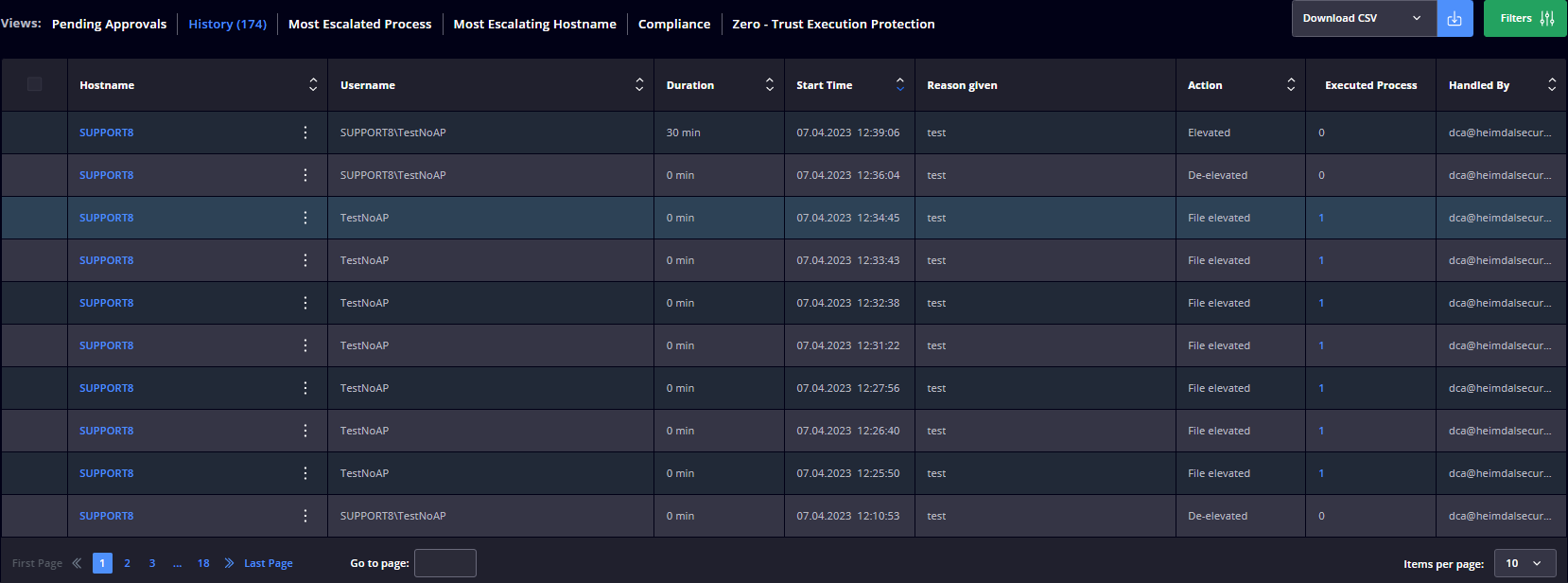Viewport: 1568px width, 583px height.
Task: Sort table by Duration column arrows
Action: coord(770,84)
